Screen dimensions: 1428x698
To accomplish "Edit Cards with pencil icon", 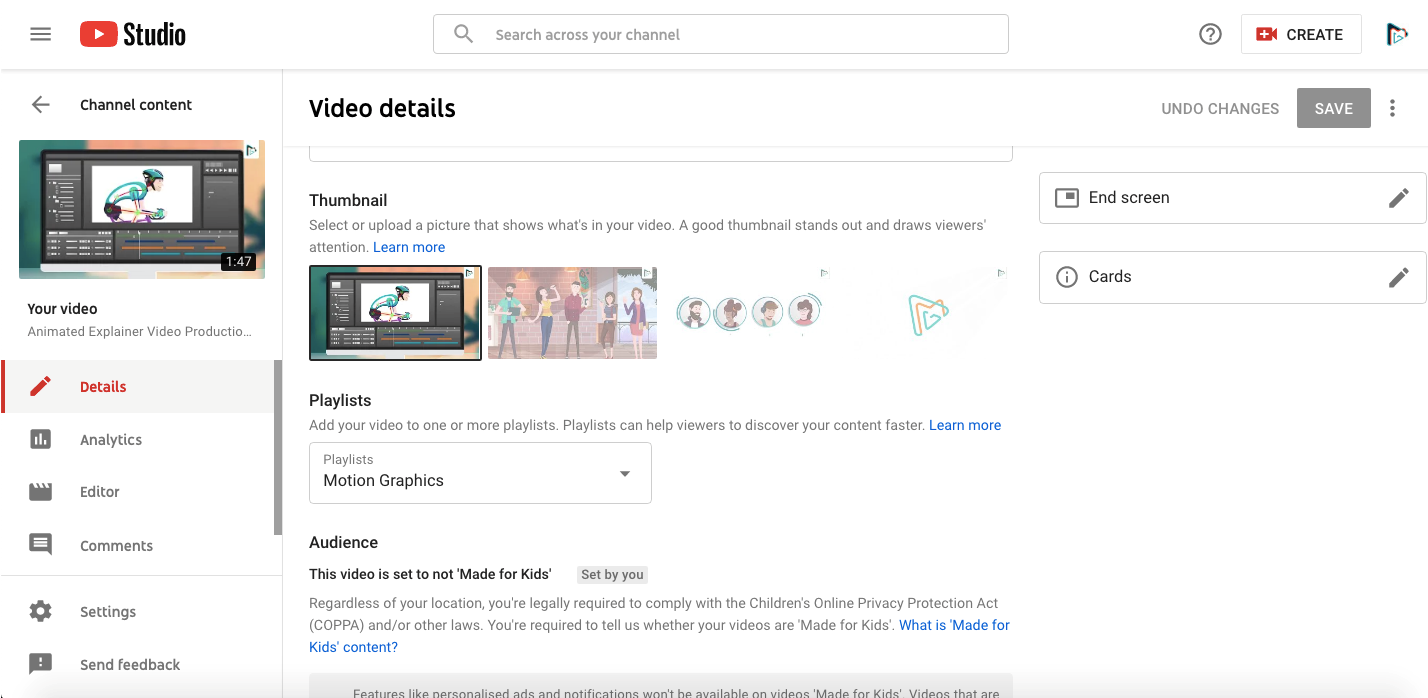I will tap(1399, 277).
